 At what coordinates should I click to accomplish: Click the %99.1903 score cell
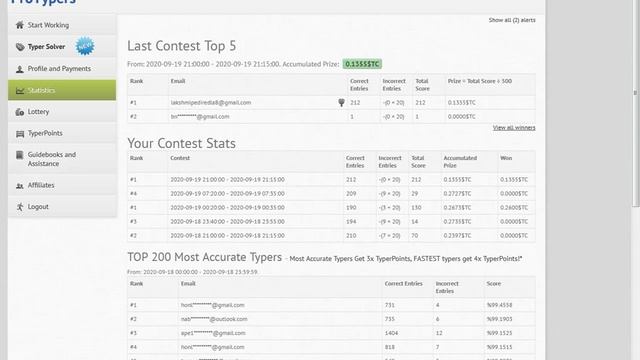point(499,319)
